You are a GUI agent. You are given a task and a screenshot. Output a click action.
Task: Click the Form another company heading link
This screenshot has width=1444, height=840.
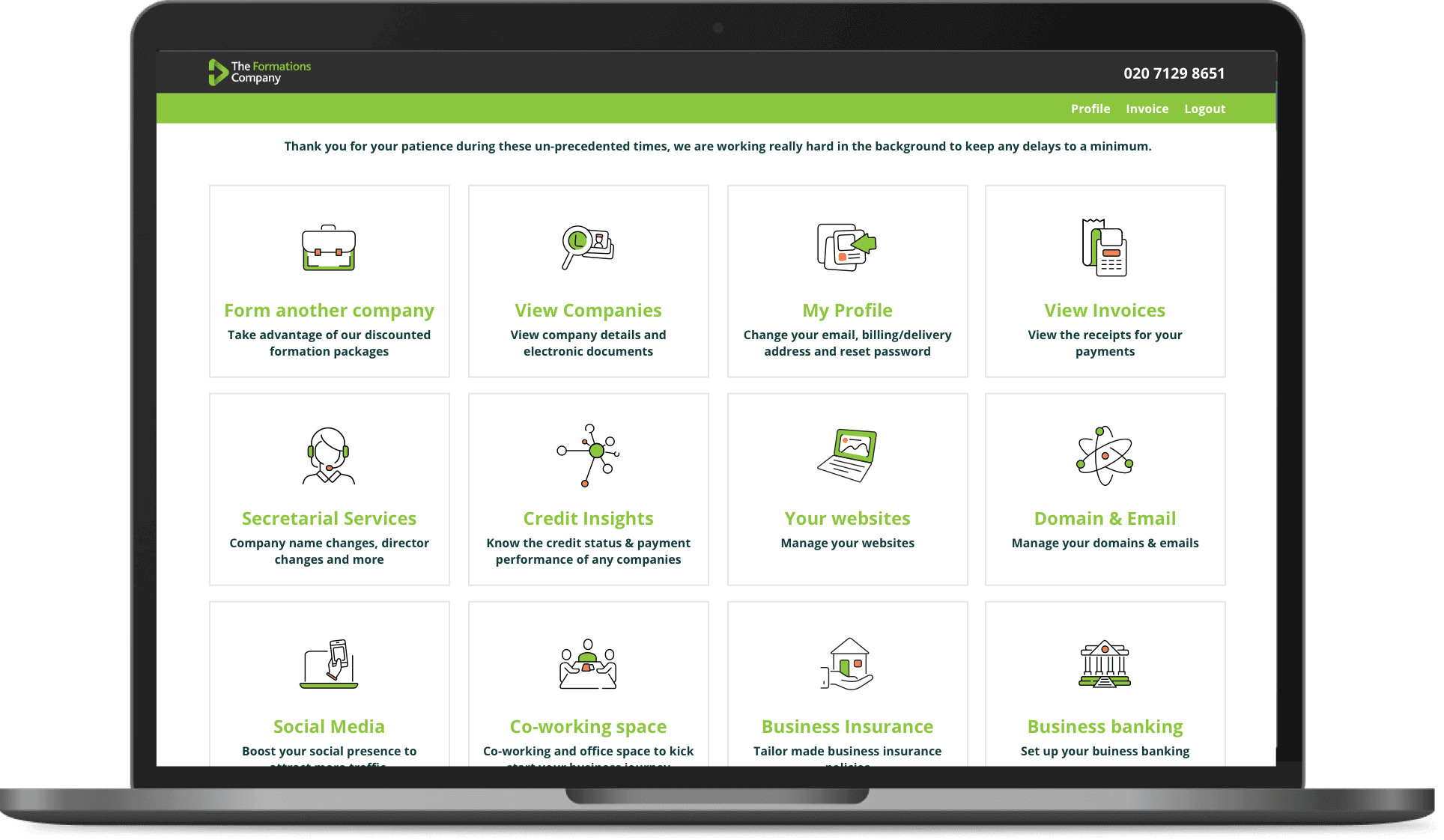[329, 310]
